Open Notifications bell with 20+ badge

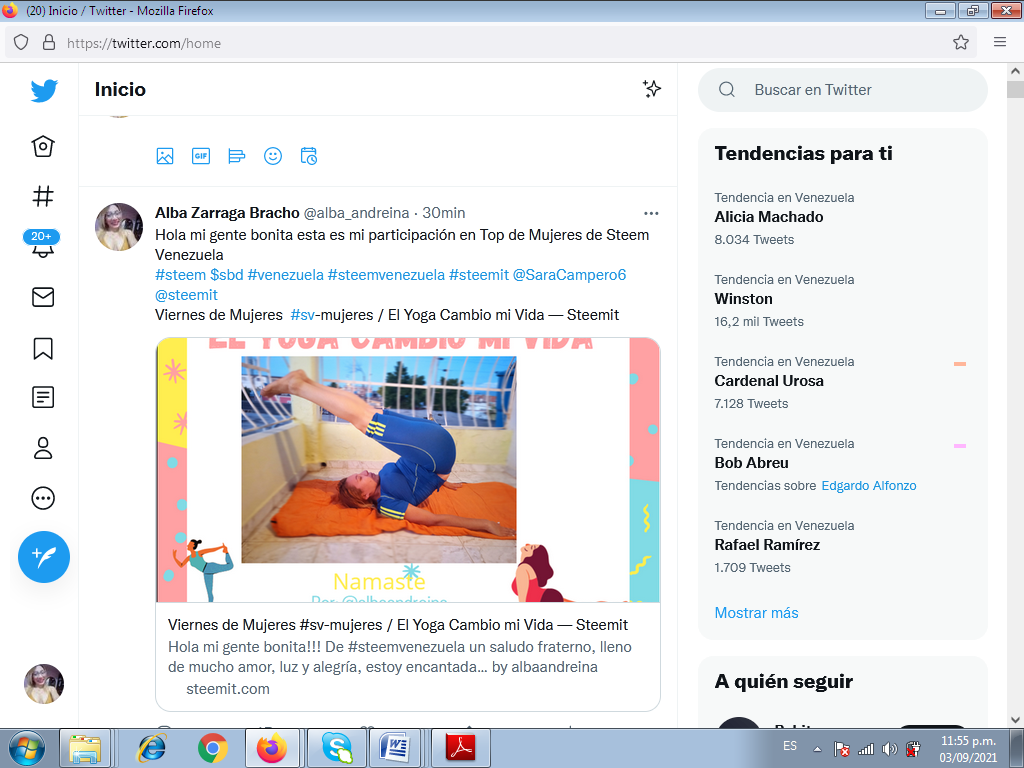pos(42,244)
